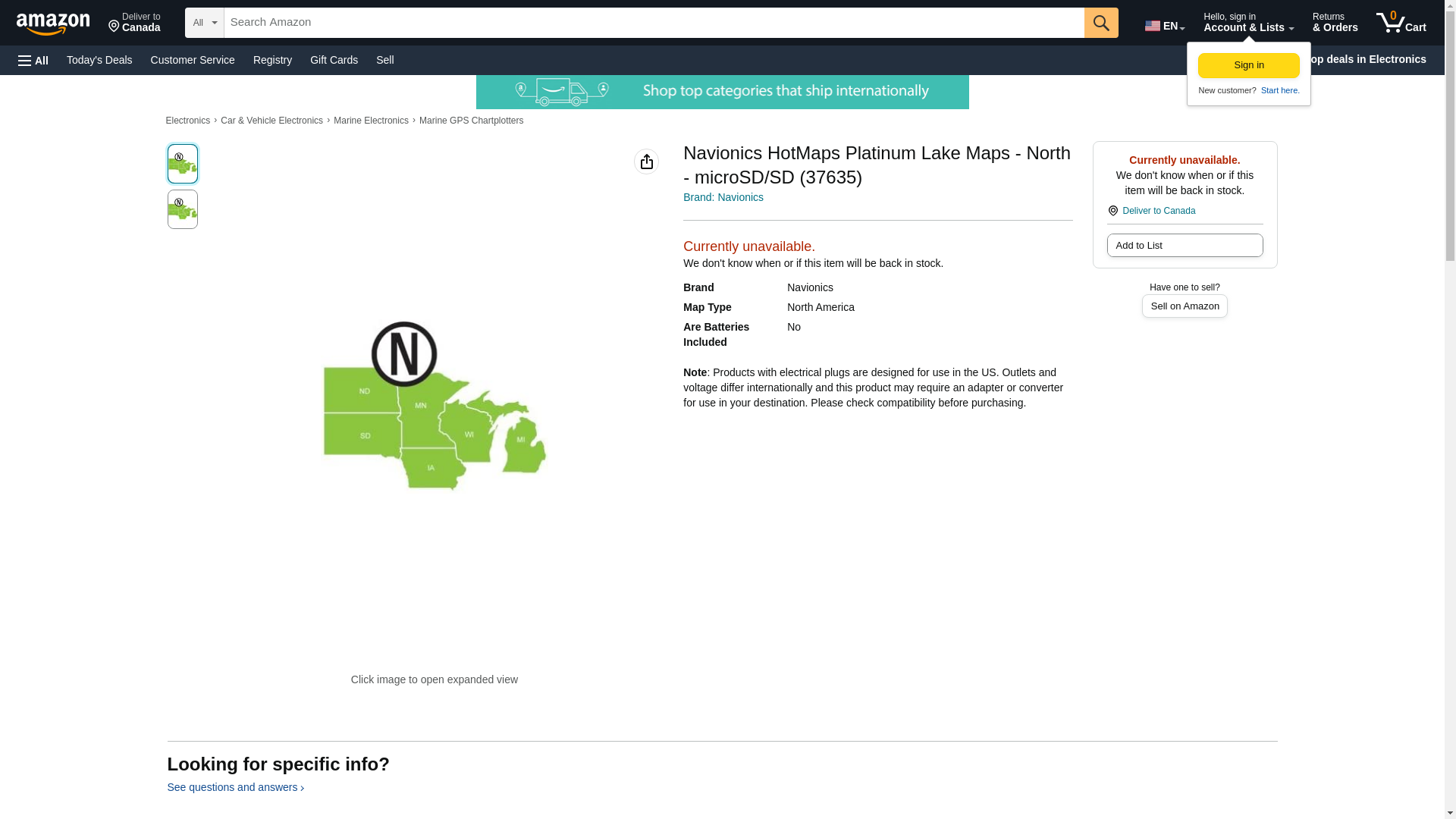Image resolution: width=1456 pixels, height=819 pixels.
Task: Click the share icon on product image
Action: pos(646,162)
